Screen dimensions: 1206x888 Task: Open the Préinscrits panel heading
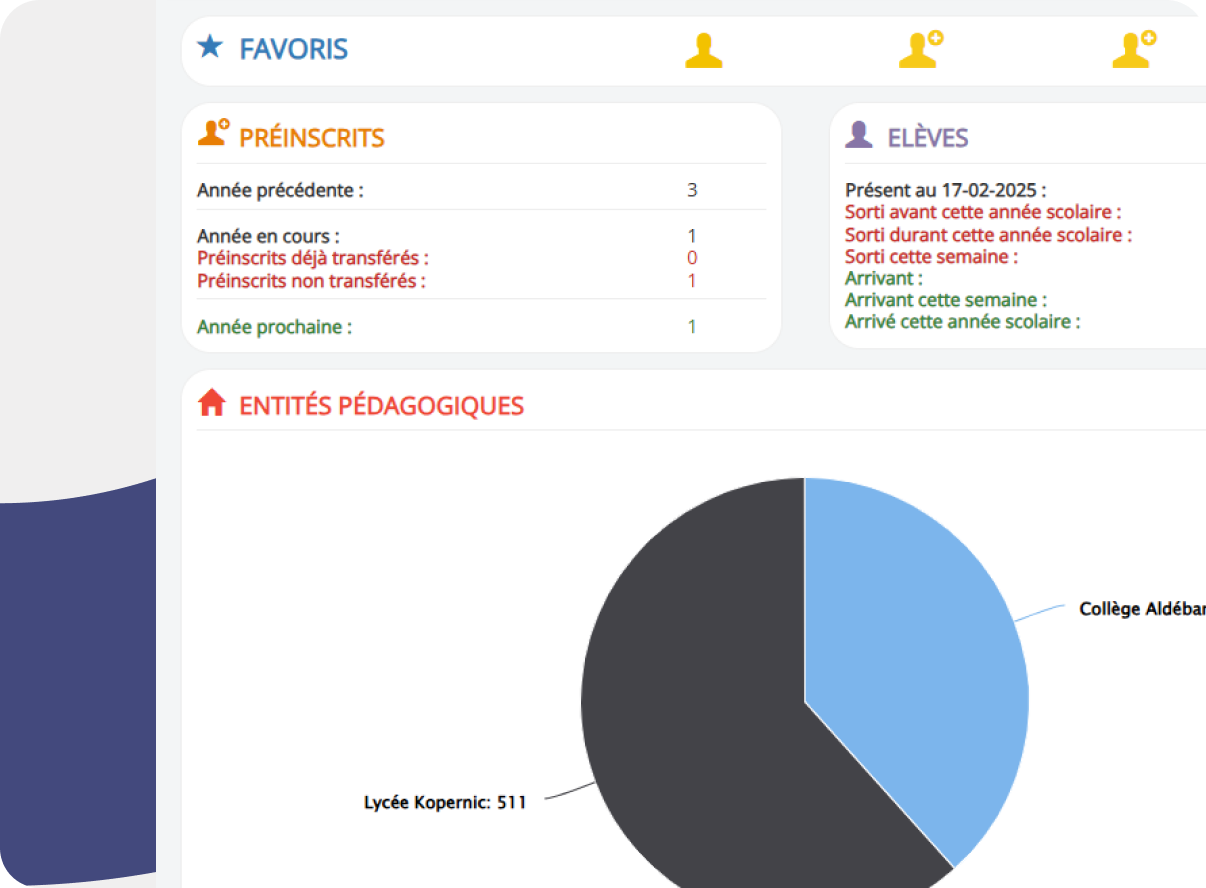[x=311, y=138]
